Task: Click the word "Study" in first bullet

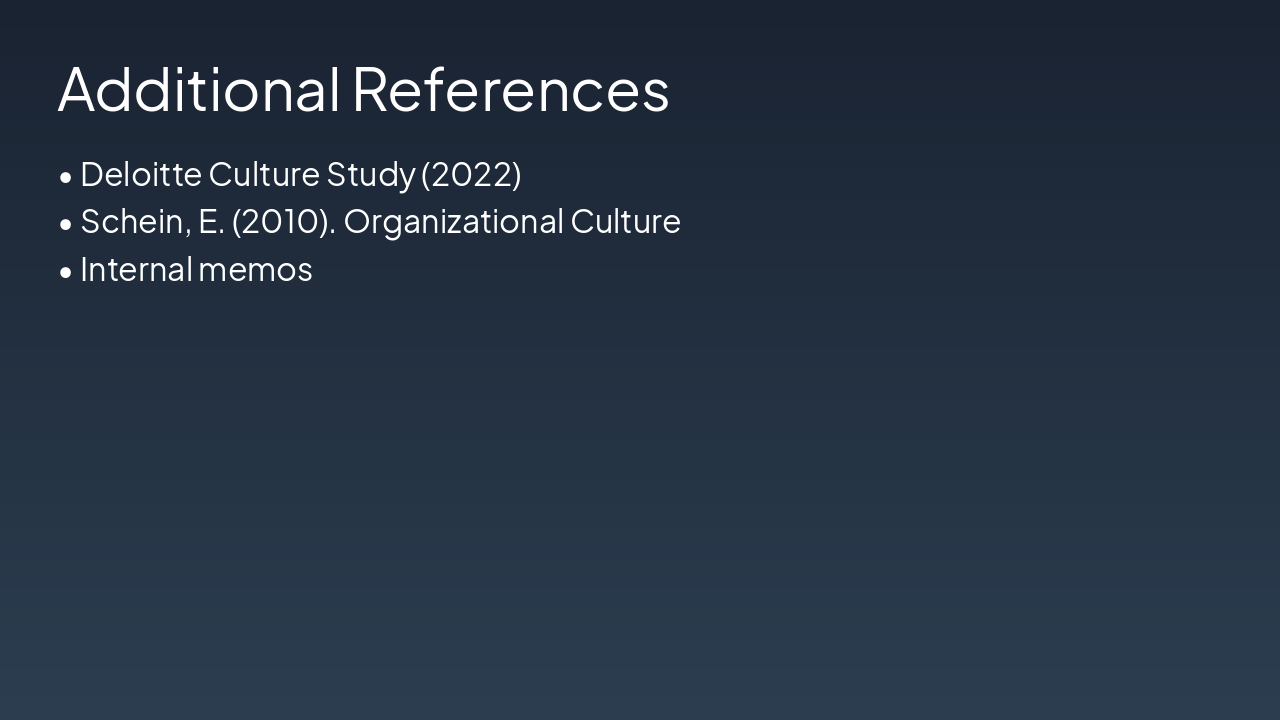Action: click(x=370, y=174)
